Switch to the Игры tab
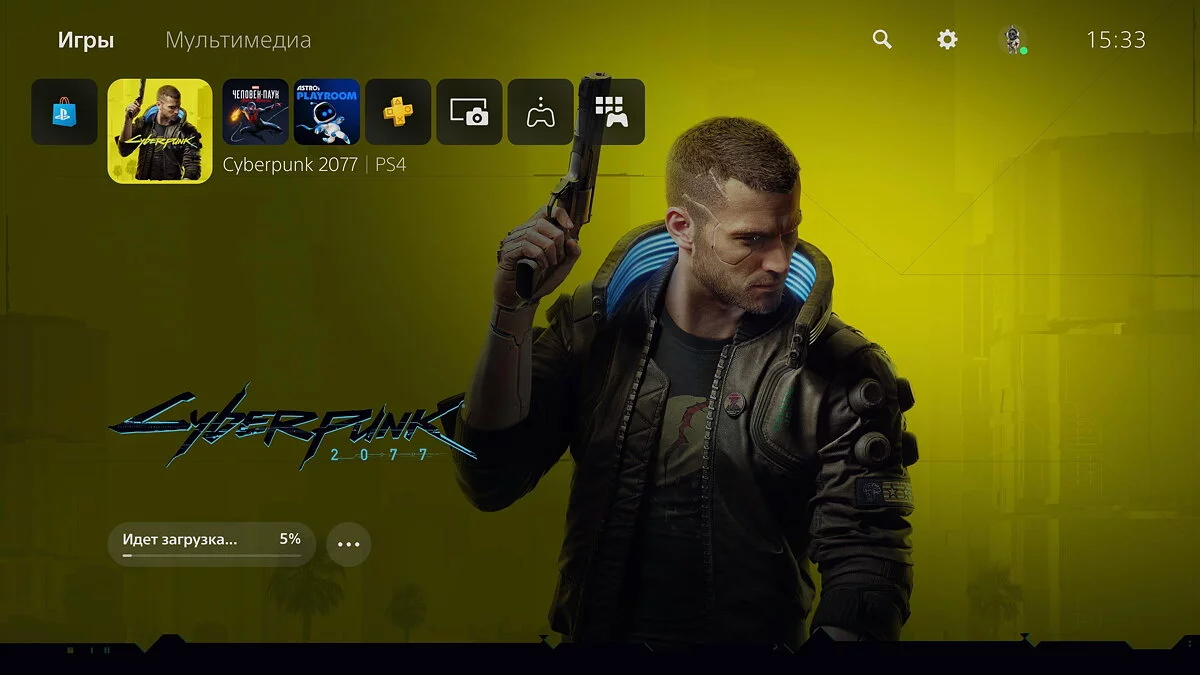This screenshot has height=675, width=1200. 86,41
